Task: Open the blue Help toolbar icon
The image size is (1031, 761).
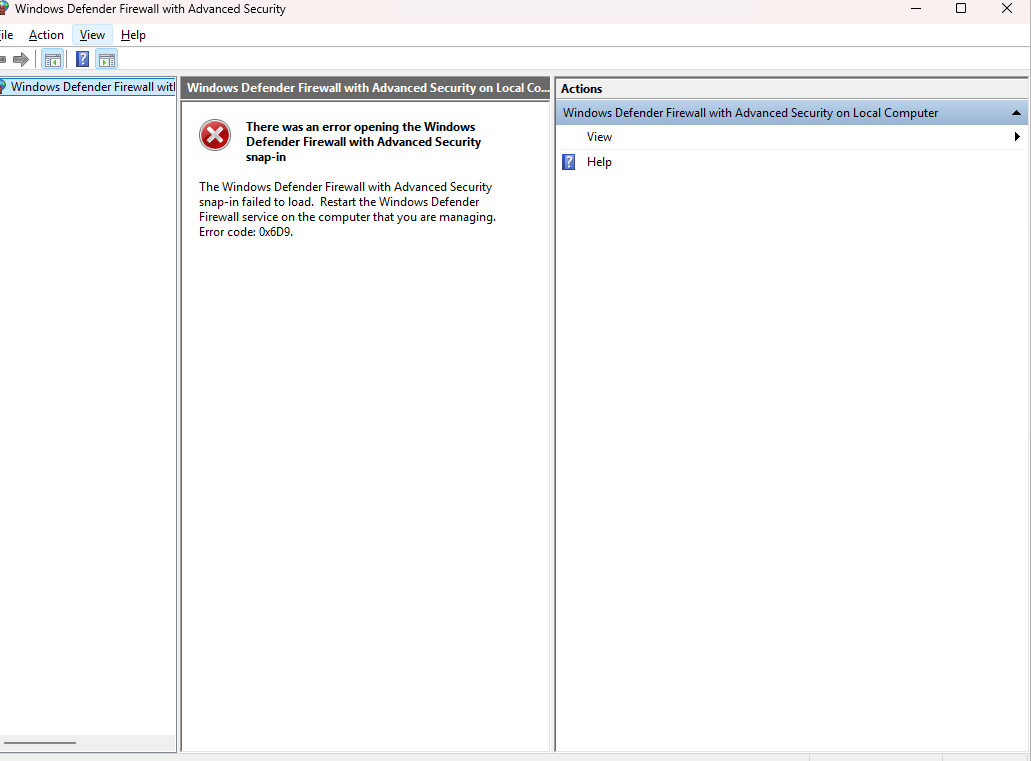Action: pos(82,60)
